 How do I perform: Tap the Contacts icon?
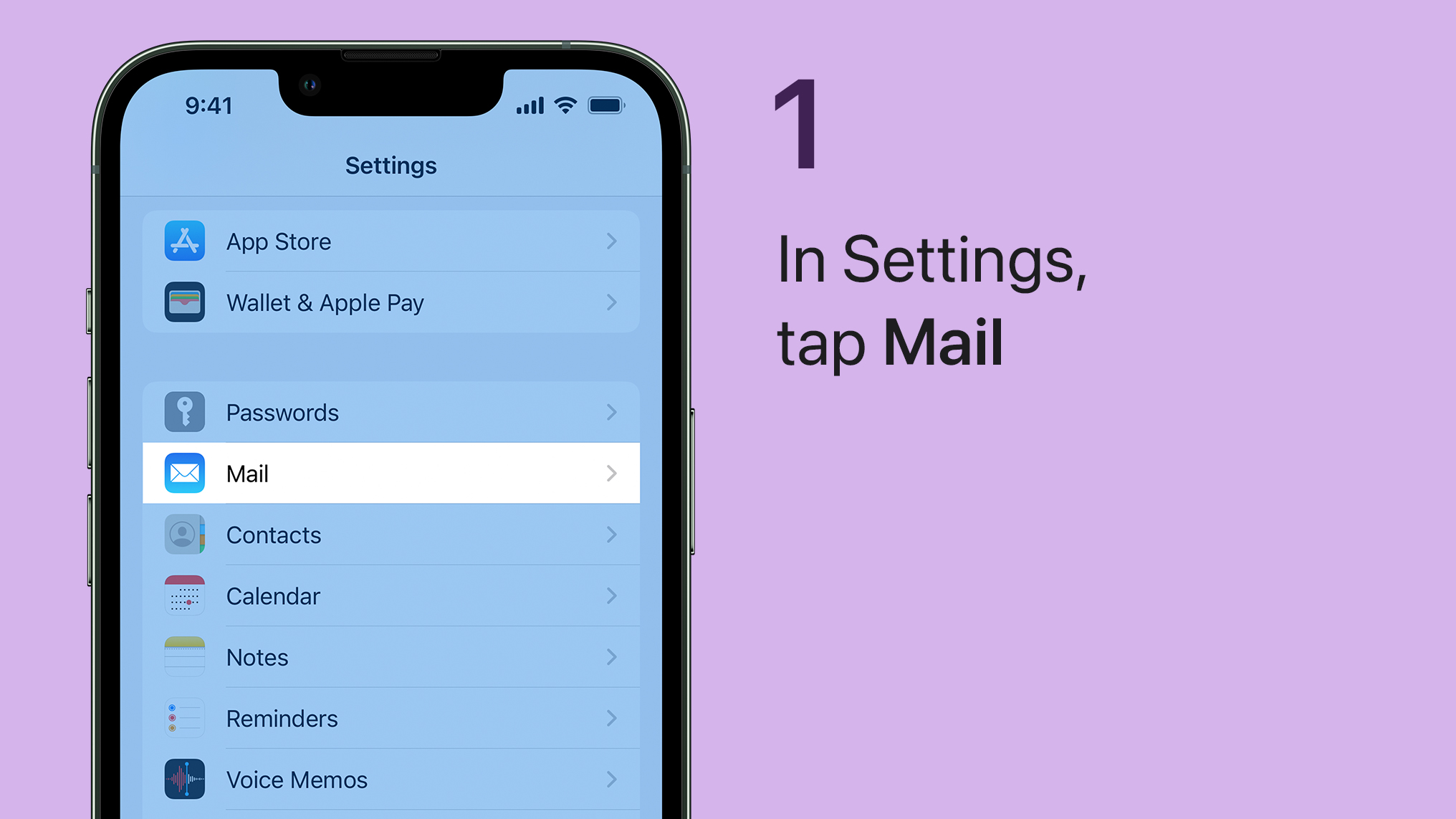coord(183,534)
